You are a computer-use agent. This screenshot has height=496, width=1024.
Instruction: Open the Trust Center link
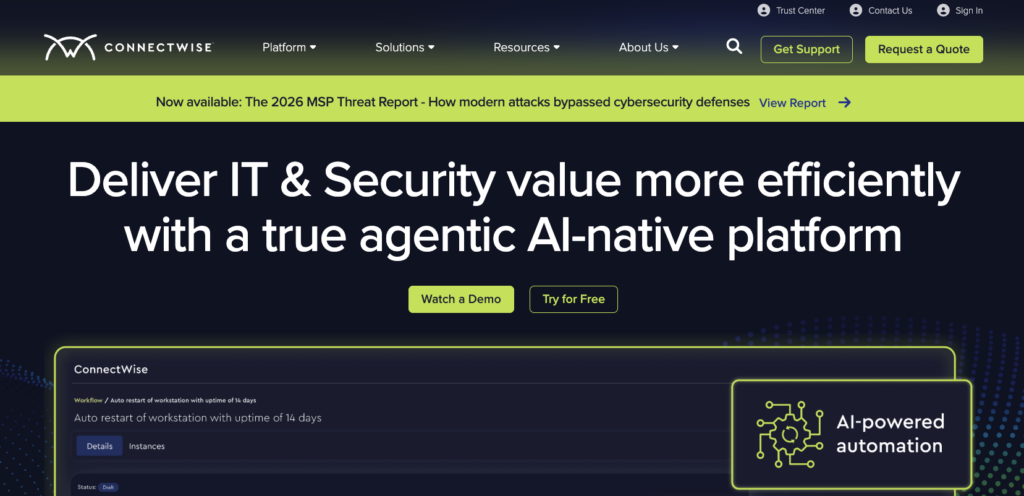(800, 10)
